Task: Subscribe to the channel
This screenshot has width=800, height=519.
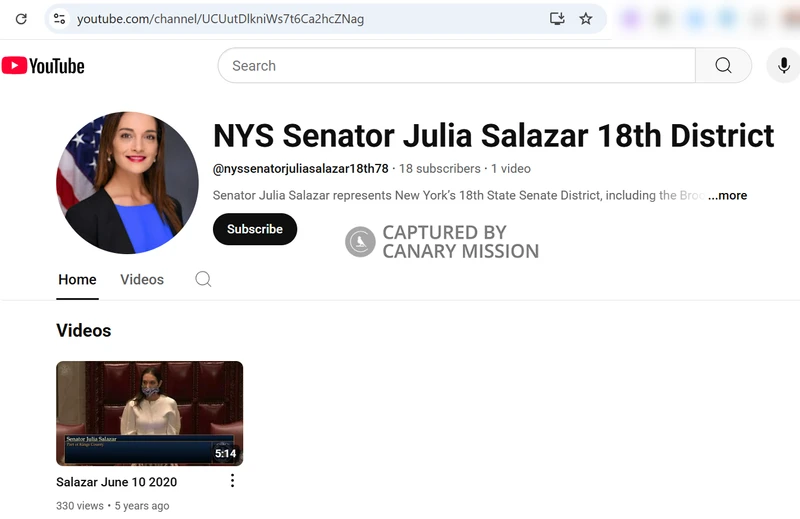Action: coord(255,229)
